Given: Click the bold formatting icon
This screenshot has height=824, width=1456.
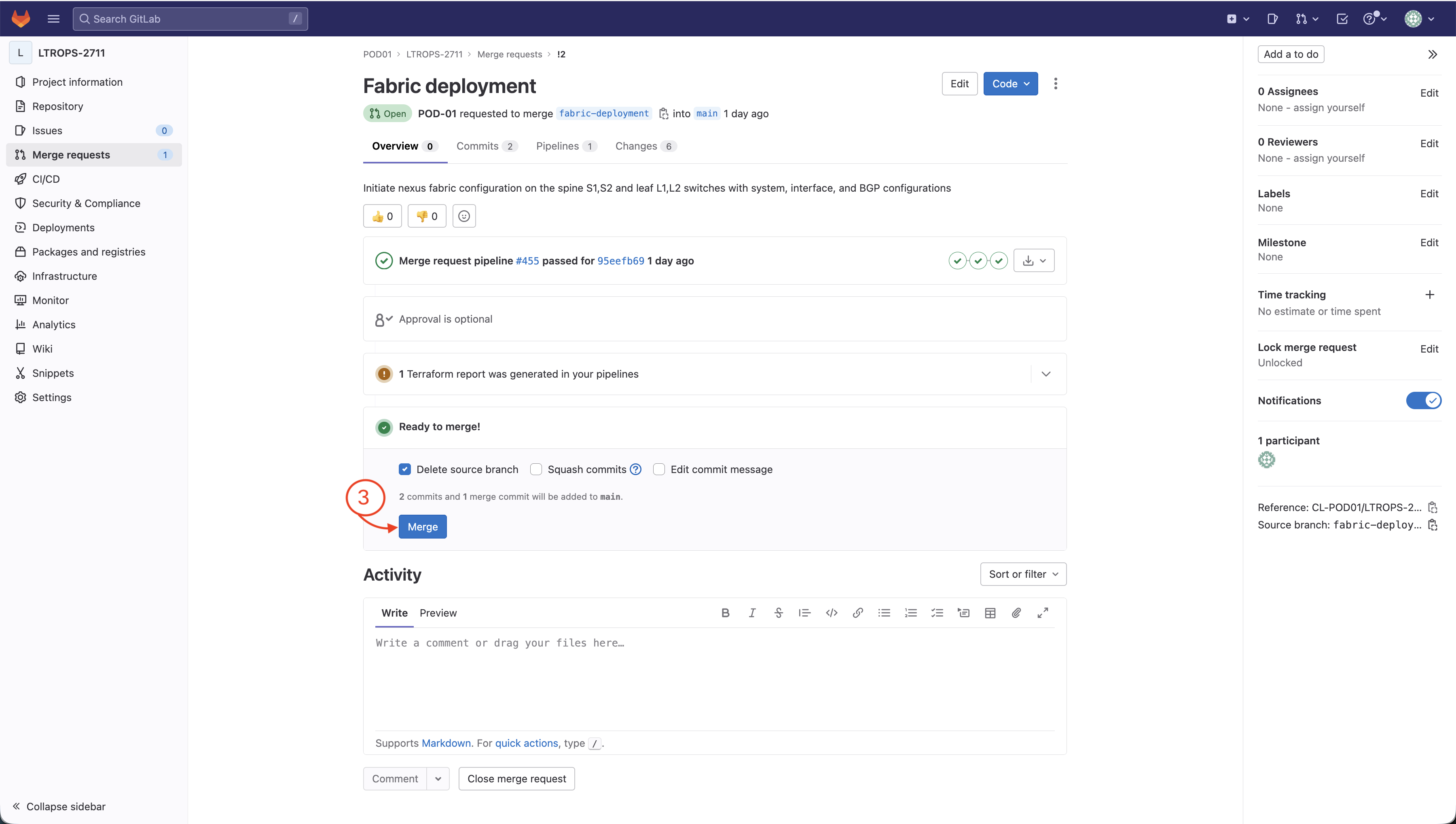Looking at the screenshot, I should [725, 613].
